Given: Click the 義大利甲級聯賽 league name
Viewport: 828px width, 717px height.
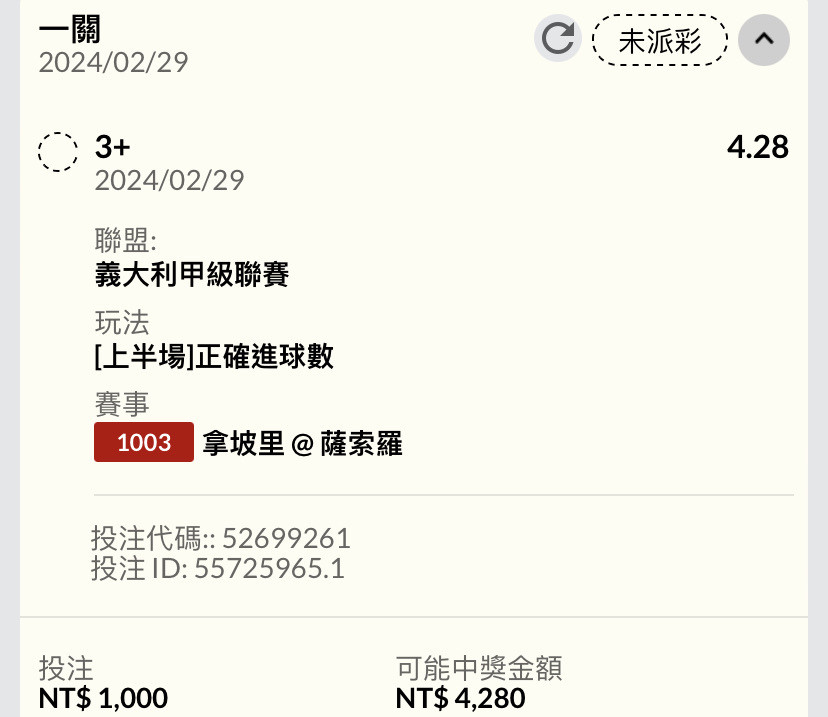Looking at the screenshot, I should click(192, 275).
